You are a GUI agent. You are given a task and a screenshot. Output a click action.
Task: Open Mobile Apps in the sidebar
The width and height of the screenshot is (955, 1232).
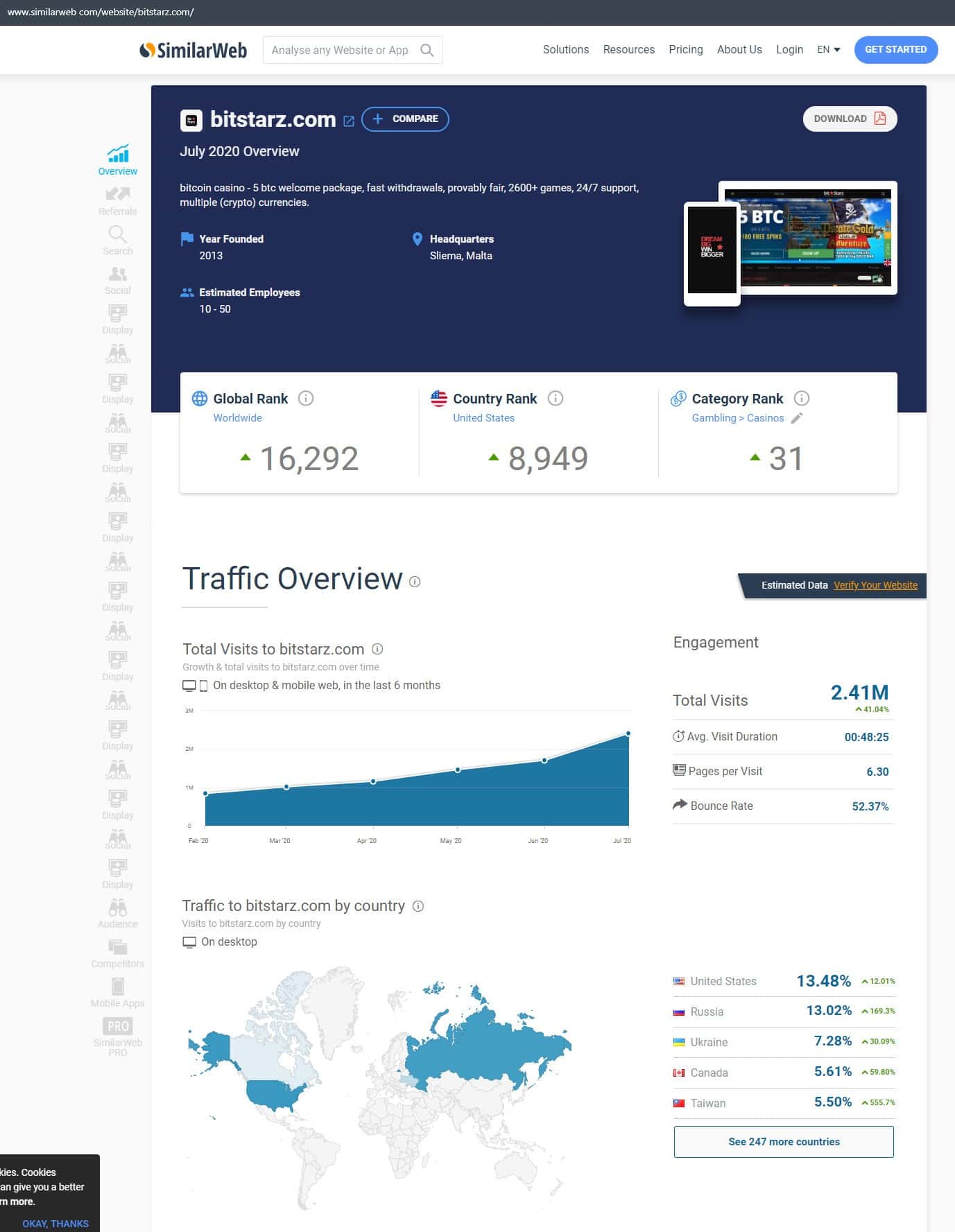click(x=118, y=993)
